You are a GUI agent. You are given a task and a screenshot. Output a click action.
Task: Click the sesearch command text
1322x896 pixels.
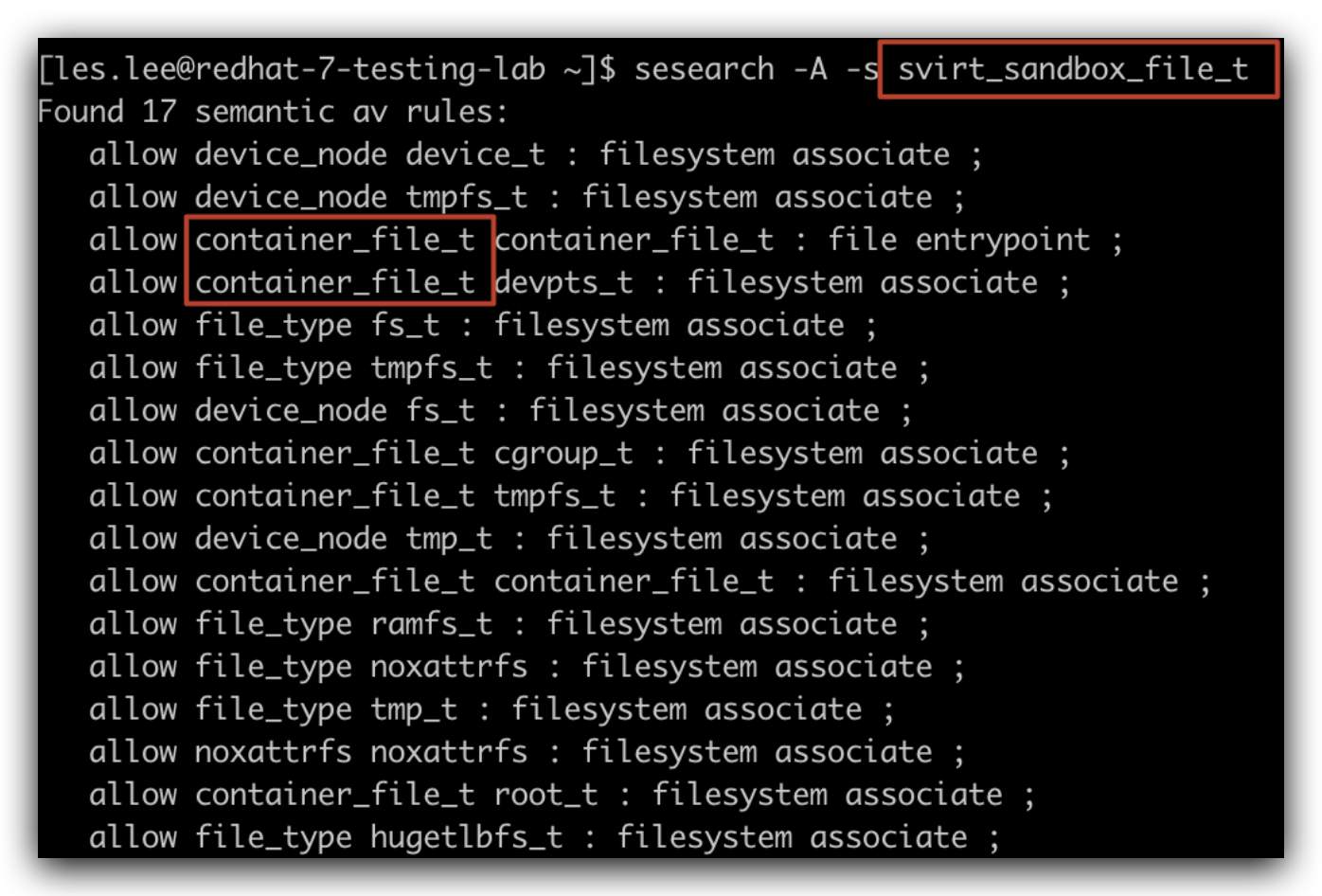click(704, 70)
